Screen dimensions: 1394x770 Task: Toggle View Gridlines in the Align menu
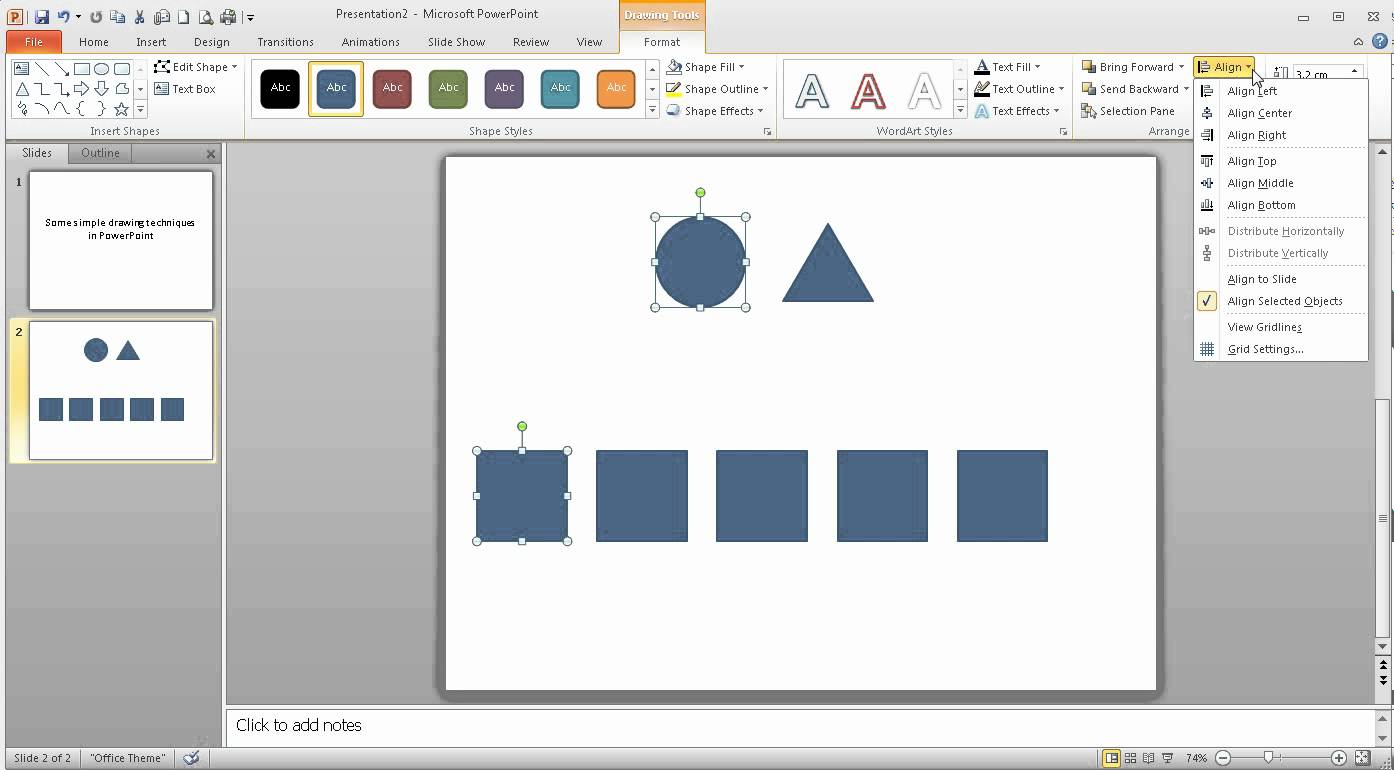coord(1264,326)
